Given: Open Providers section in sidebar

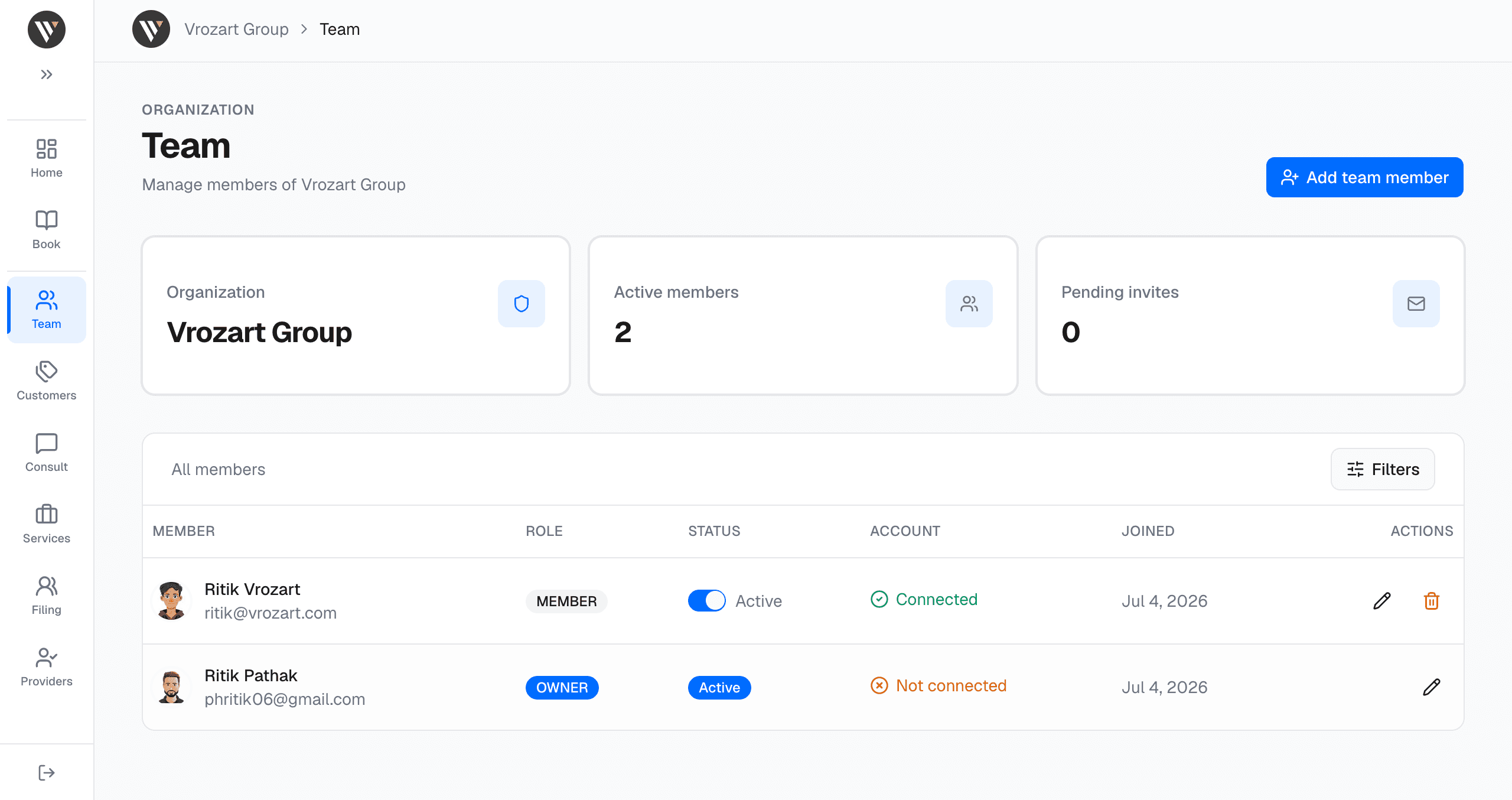Looking at the screenshot, I should pyautogui.click(x=47, y=667).
